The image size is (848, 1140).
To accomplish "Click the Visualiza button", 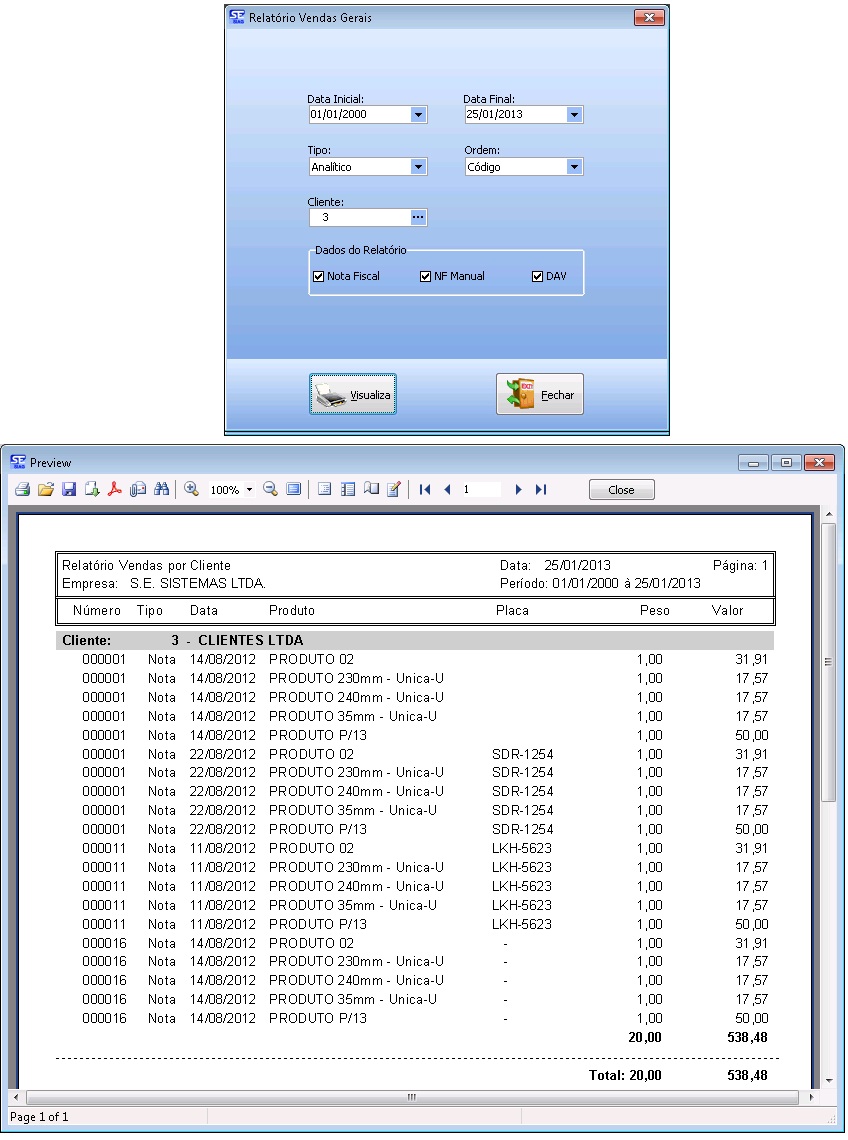I will 353,395.
